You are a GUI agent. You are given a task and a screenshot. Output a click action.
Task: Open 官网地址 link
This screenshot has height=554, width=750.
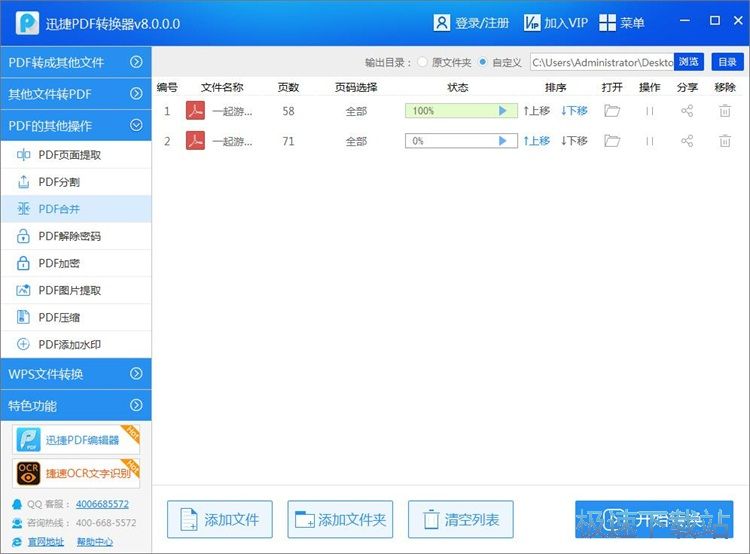[45, 542]
